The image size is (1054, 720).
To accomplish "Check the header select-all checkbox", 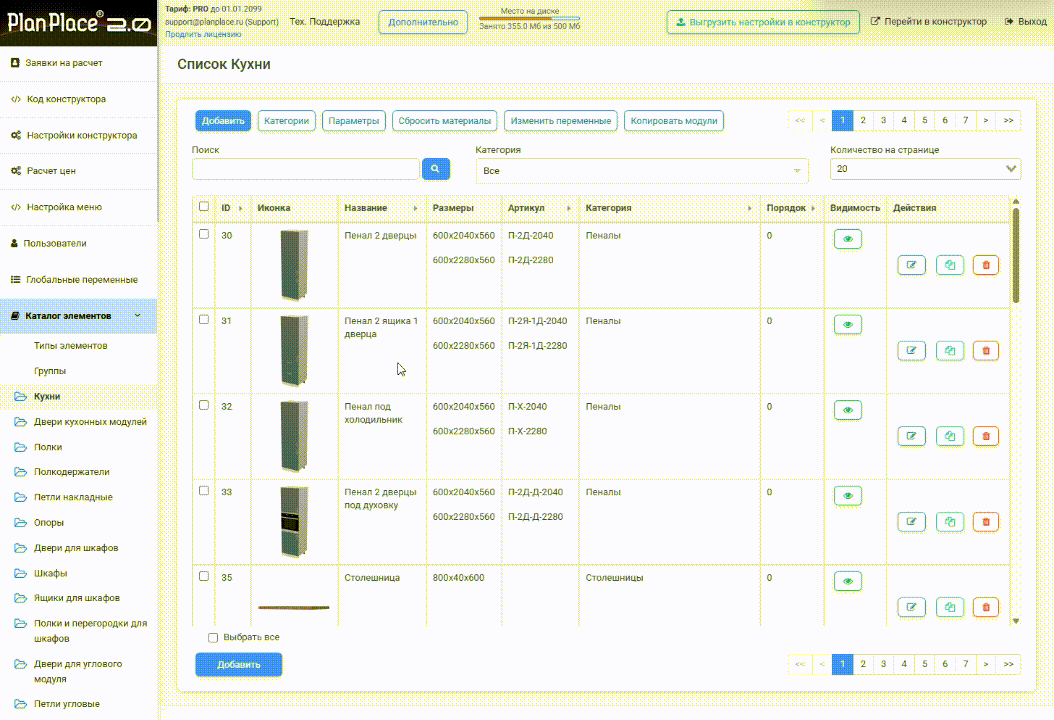I will [204, 206].
